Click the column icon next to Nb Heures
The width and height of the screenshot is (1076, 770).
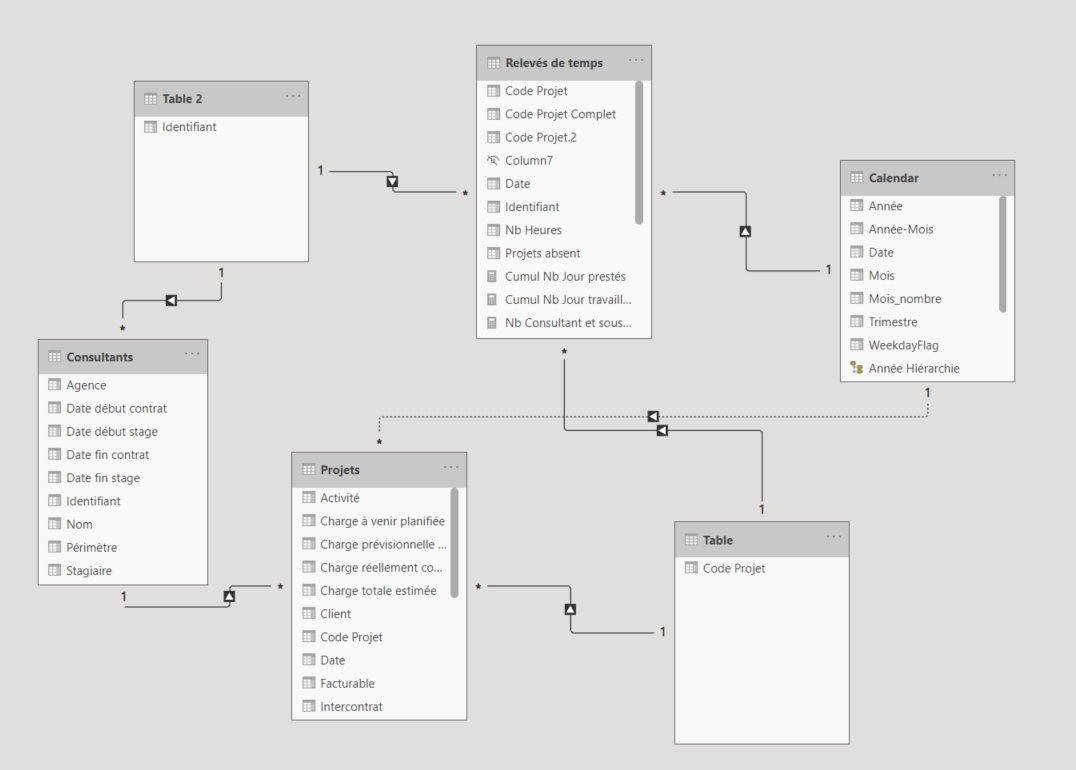(493, 230)
